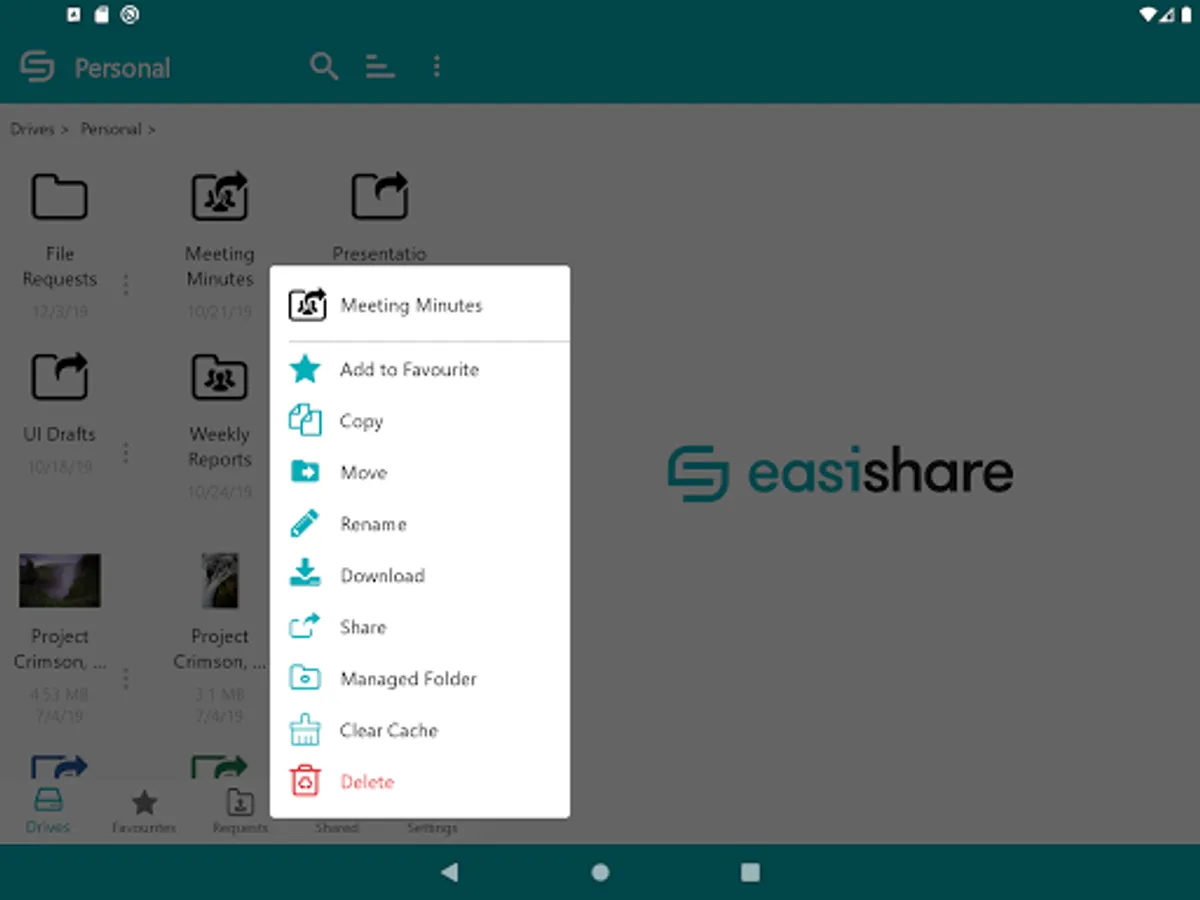Switch to the Settings tab
The width and height of the screenshot is (1200, 900).
pos(432,827)
